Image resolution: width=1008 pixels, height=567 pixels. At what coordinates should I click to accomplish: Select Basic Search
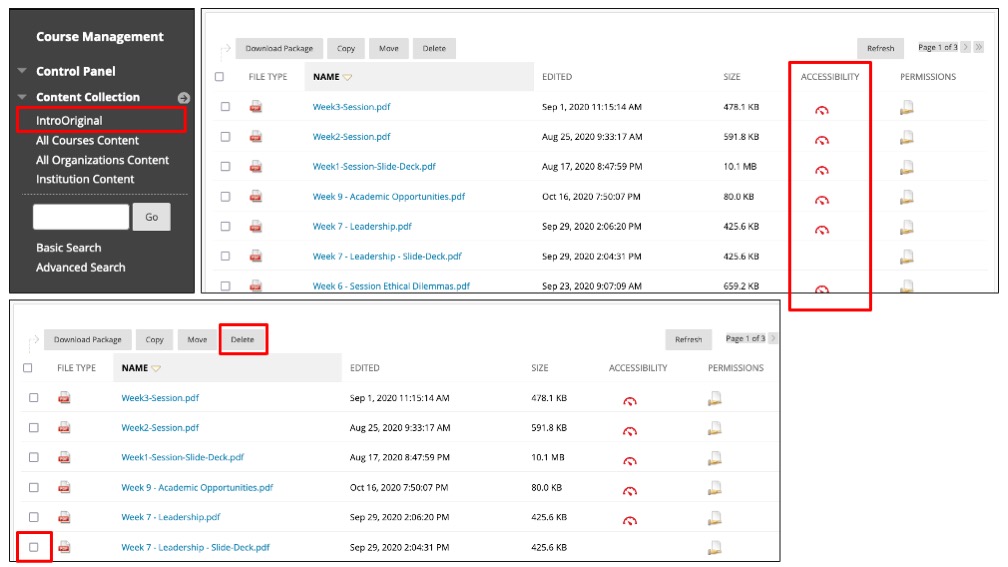coord(68,248)
